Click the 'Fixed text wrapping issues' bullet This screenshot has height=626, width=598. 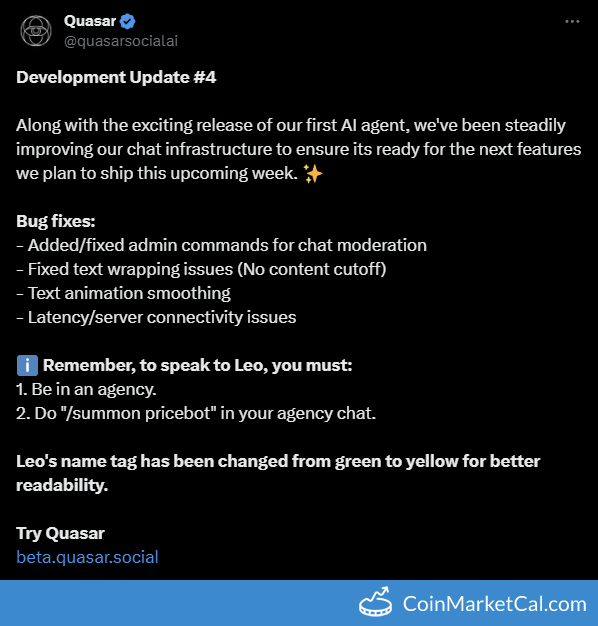pos(201,269)
